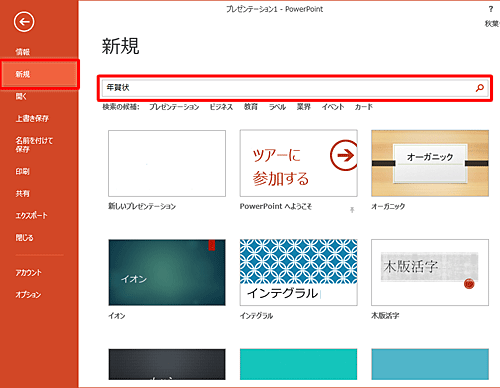Click the インテグラル caption below thumbnail
This screenshot has height=388, width=500.
256,316
